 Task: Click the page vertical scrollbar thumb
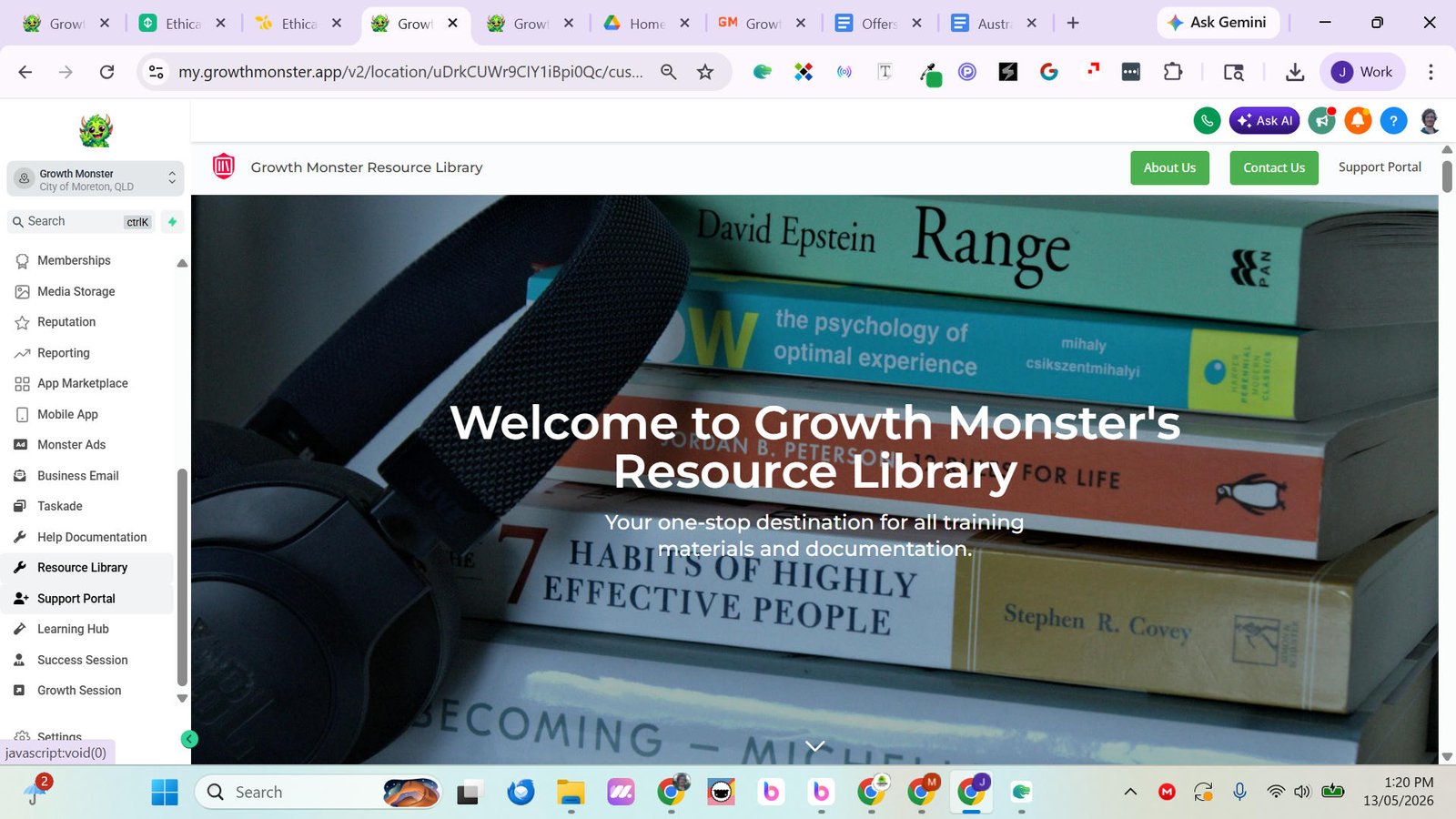pyautogui.click(x=1447, y=175)
